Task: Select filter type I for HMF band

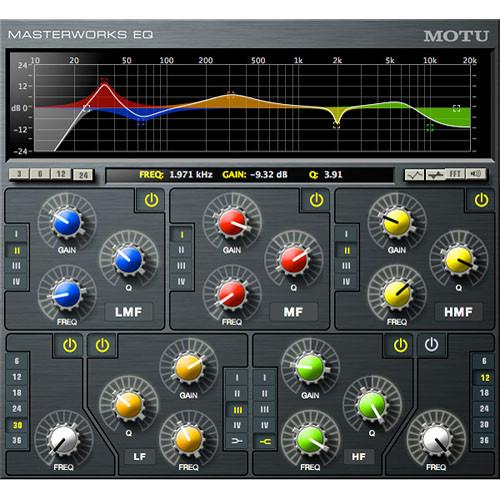Action: (x=347, y=234)
